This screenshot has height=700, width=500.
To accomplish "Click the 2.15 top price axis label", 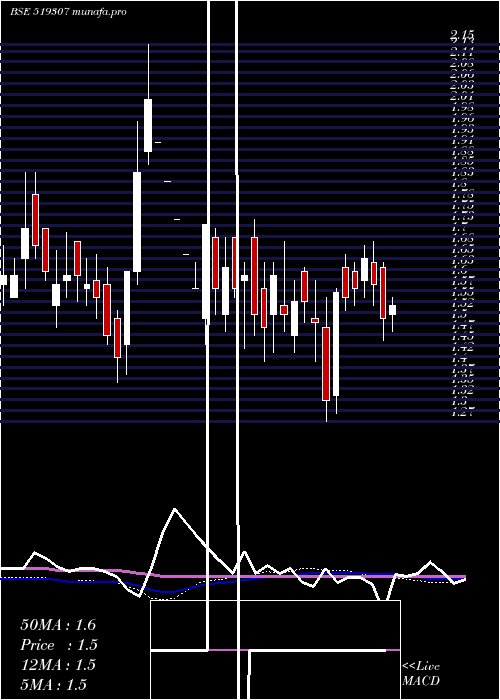I will tap(462, 34).
